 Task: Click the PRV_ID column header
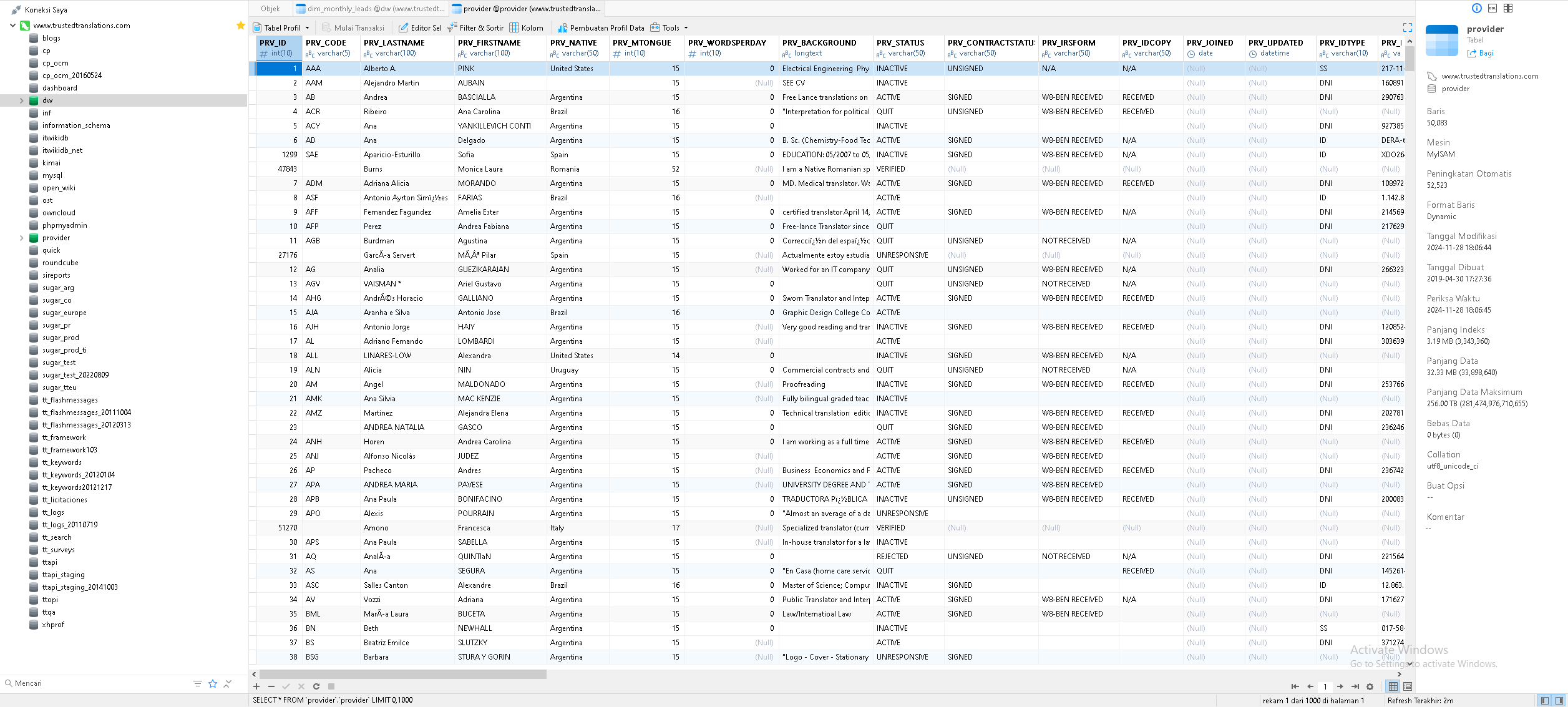pos(279,48)
